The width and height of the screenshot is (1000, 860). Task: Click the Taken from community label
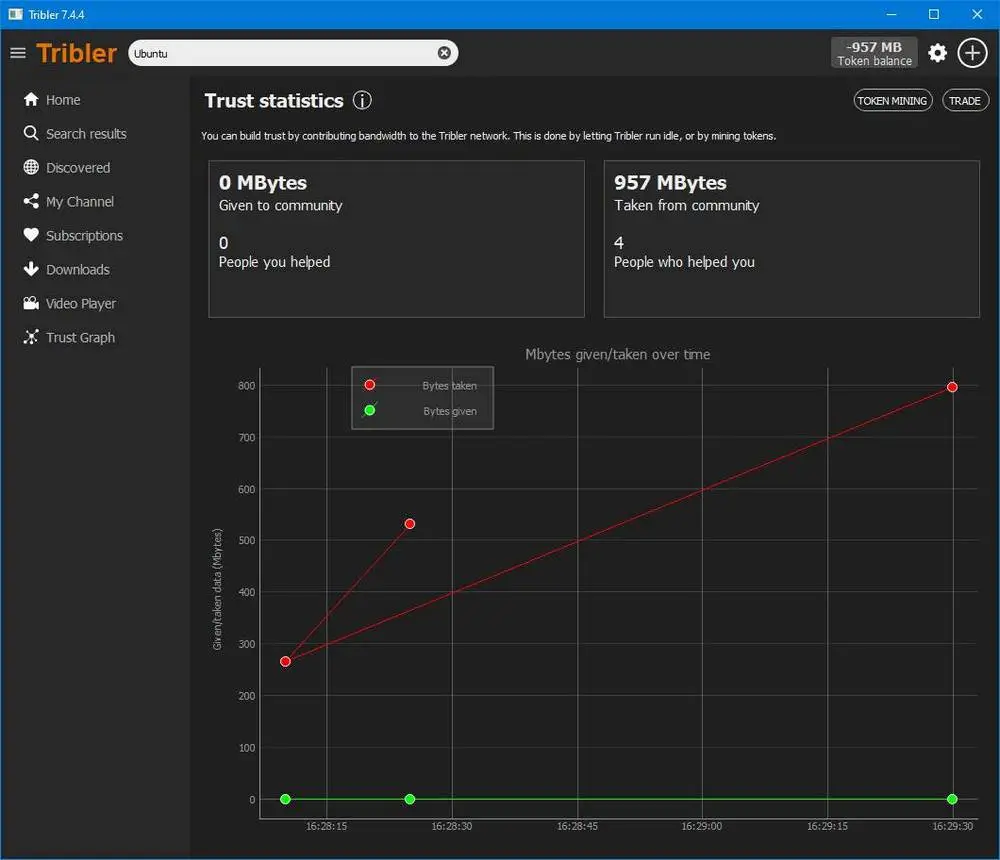[x=687, y=205]
